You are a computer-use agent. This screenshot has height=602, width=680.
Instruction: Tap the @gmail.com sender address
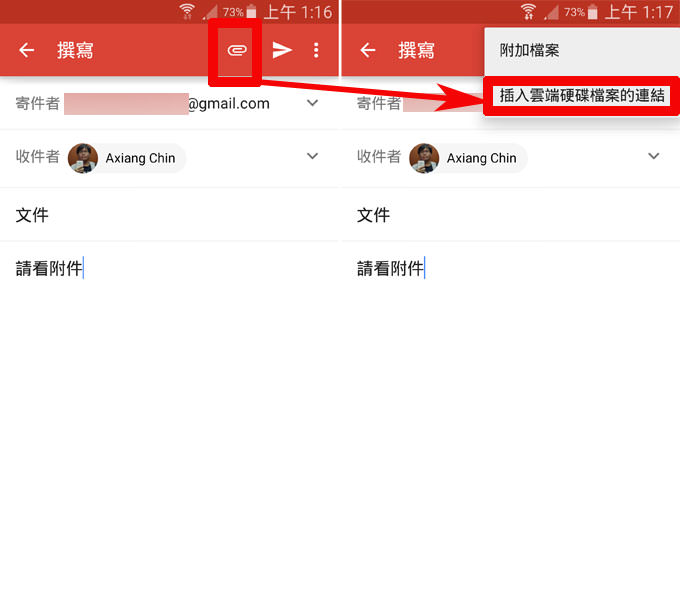point(229,104)
